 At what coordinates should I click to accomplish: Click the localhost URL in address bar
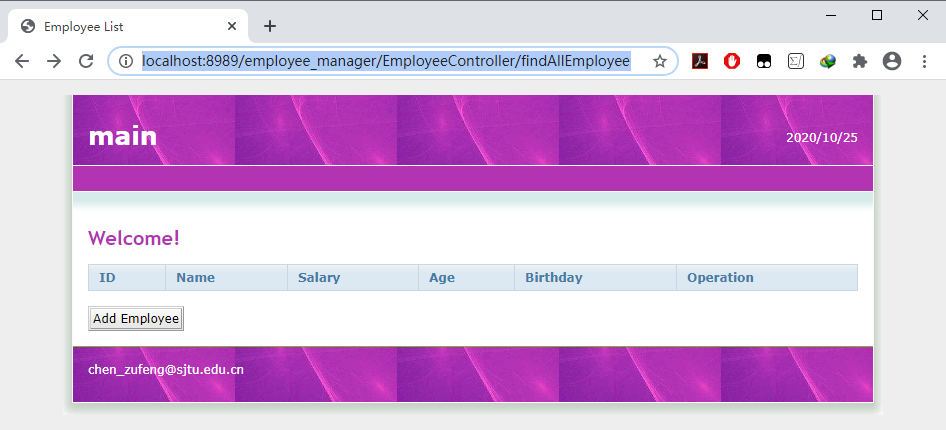point(386,61)
